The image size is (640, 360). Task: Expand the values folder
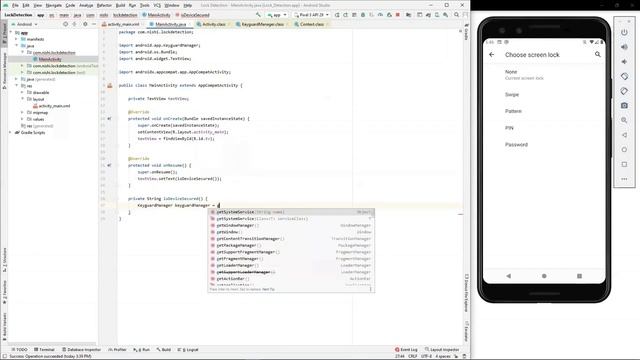pyautogui.click(x=22, y=119)
